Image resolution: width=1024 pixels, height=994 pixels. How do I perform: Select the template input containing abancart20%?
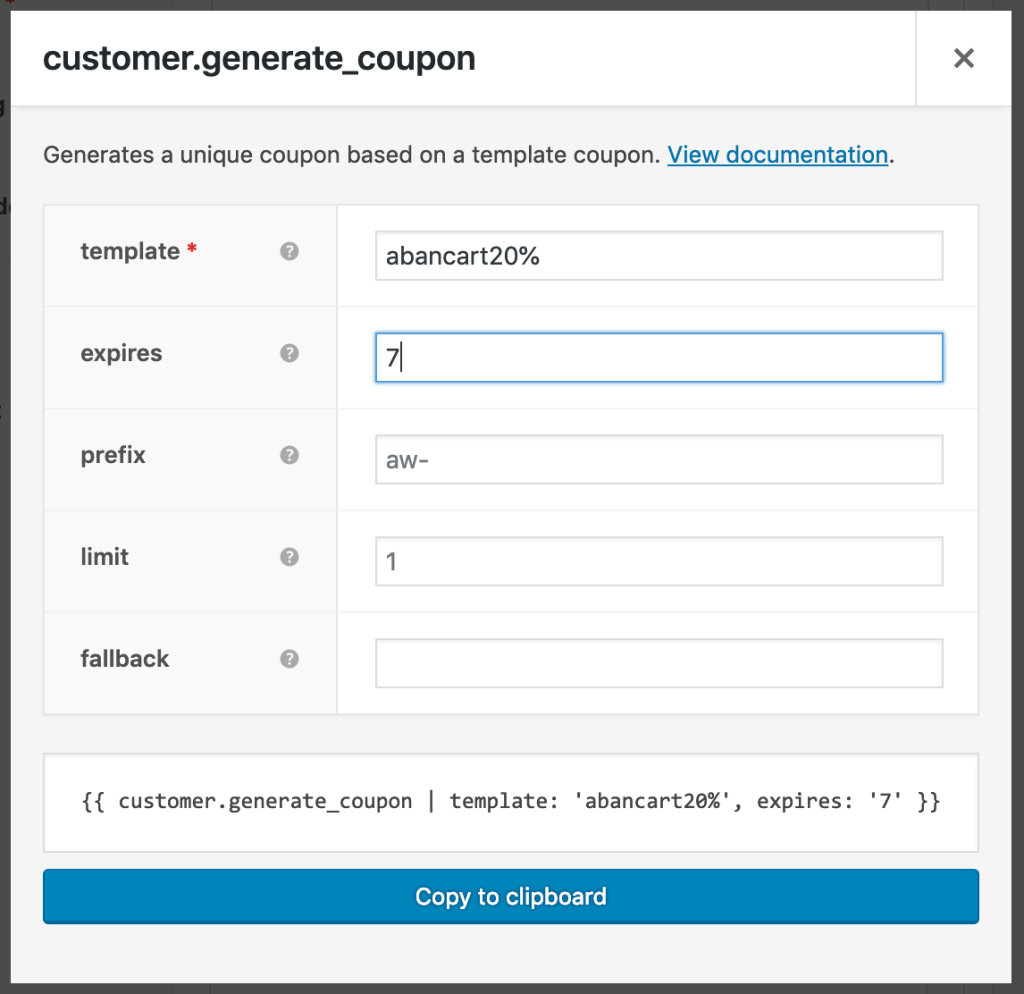coord(658,256)
